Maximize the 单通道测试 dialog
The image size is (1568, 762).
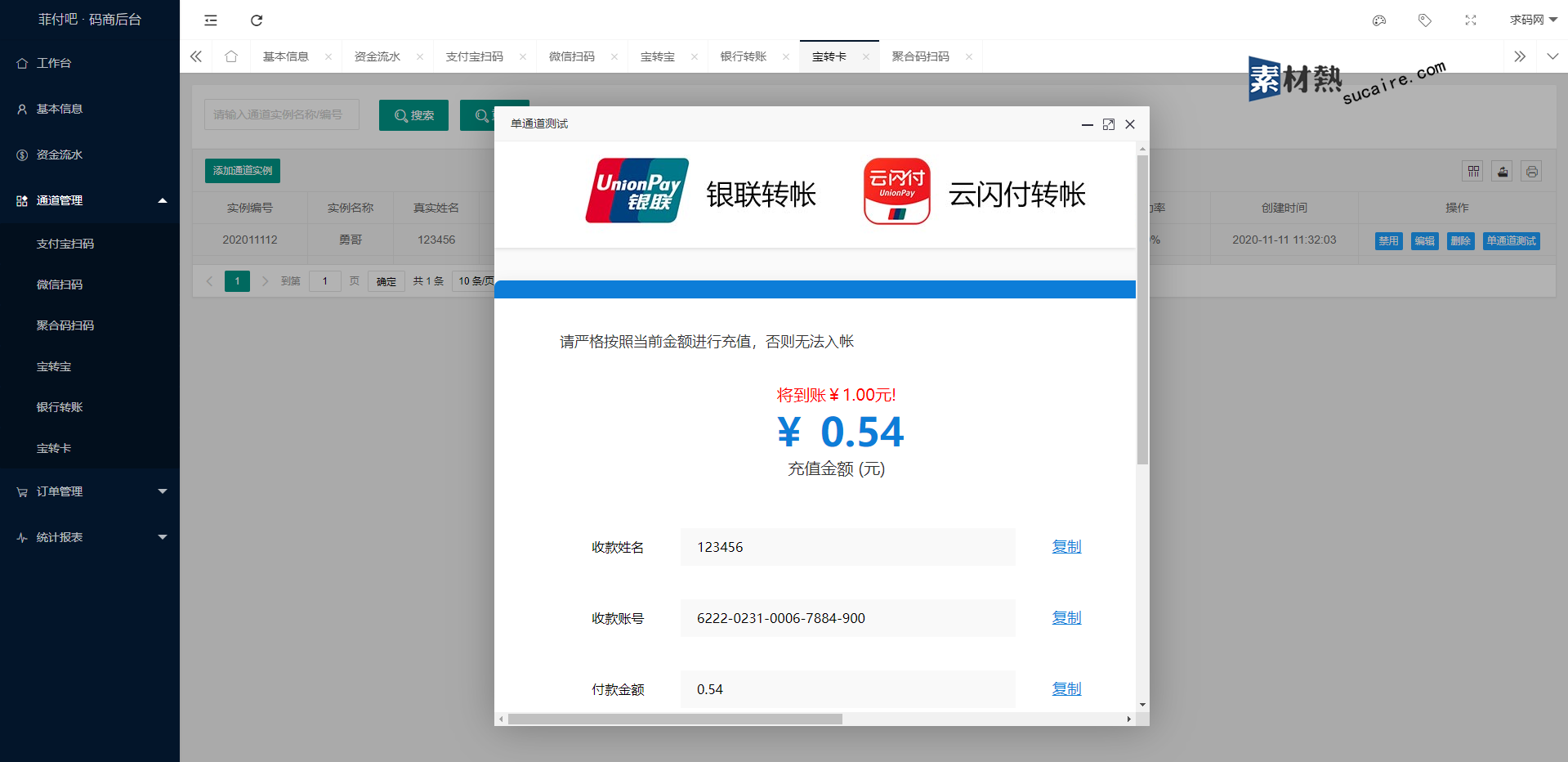(1109, 124)
